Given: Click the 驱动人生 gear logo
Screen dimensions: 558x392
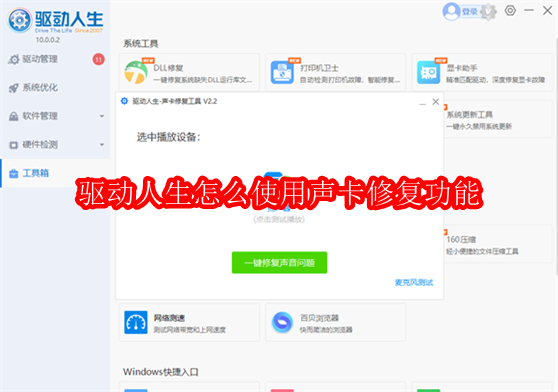Looking at the screenshot, I should point(20,20).
